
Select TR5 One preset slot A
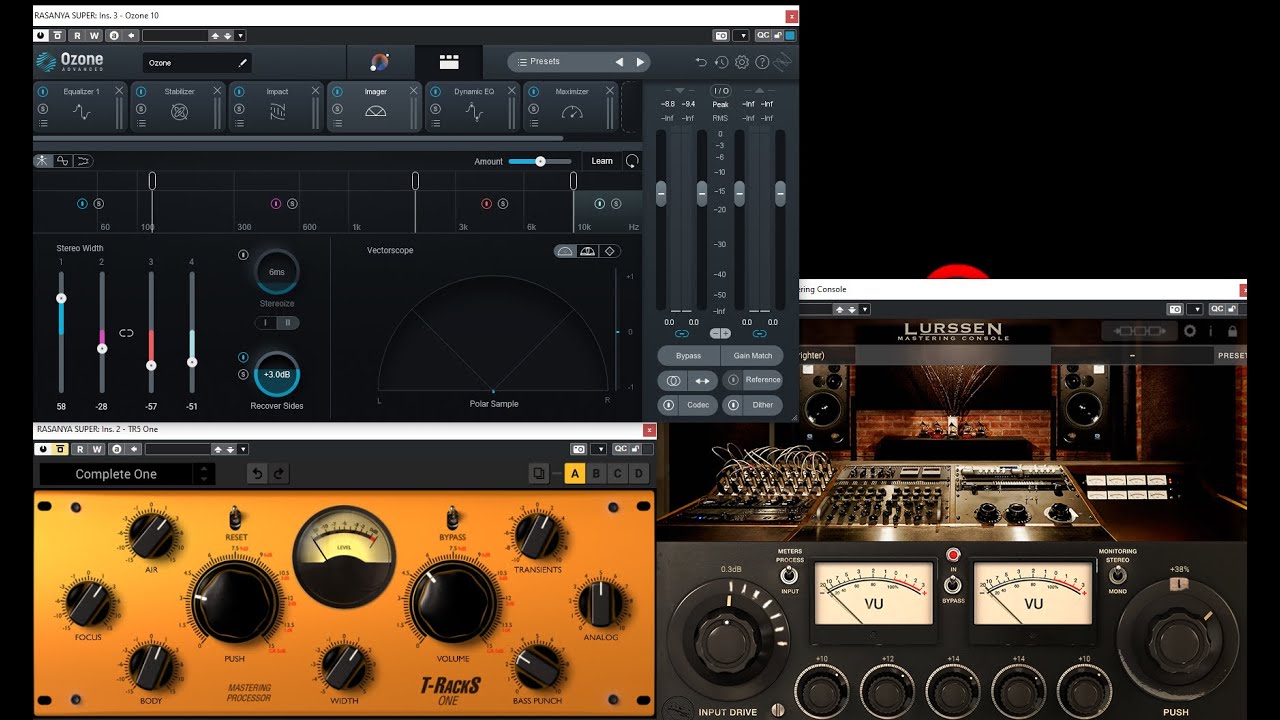tap(575, 474)
